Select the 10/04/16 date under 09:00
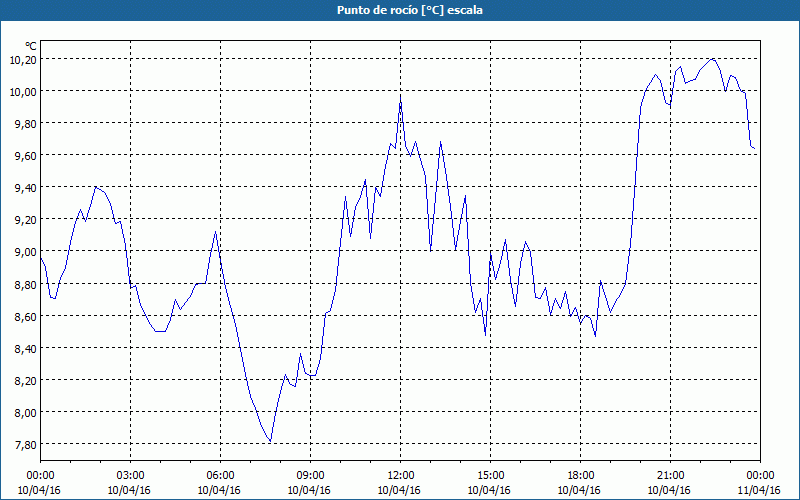The image size is (800, 500). point(309,490)
